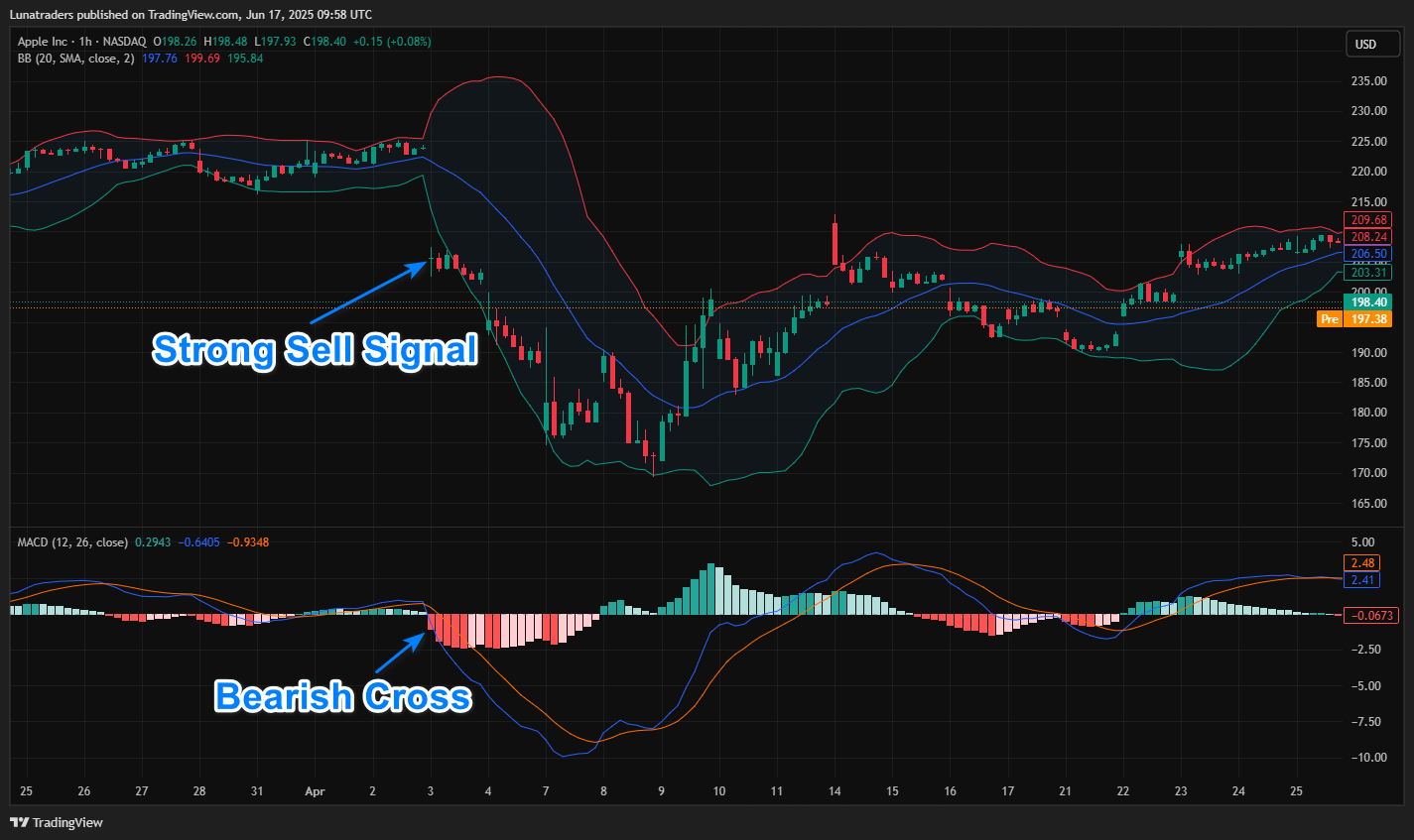Image resolution: width=1414 pixels, height=840 pixels.
Task: Click 185.00 on the price axis
Action: [1368, 383]
